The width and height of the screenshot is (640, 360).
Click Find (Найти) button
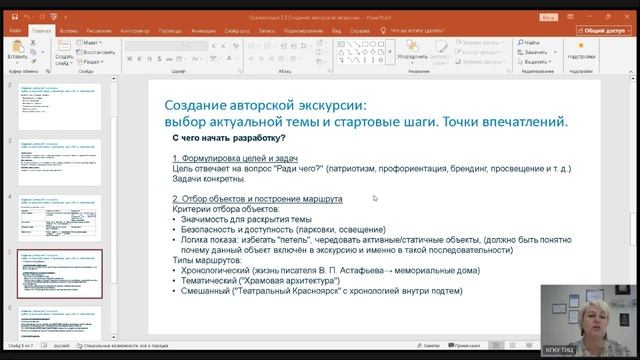tap(529, 42)
